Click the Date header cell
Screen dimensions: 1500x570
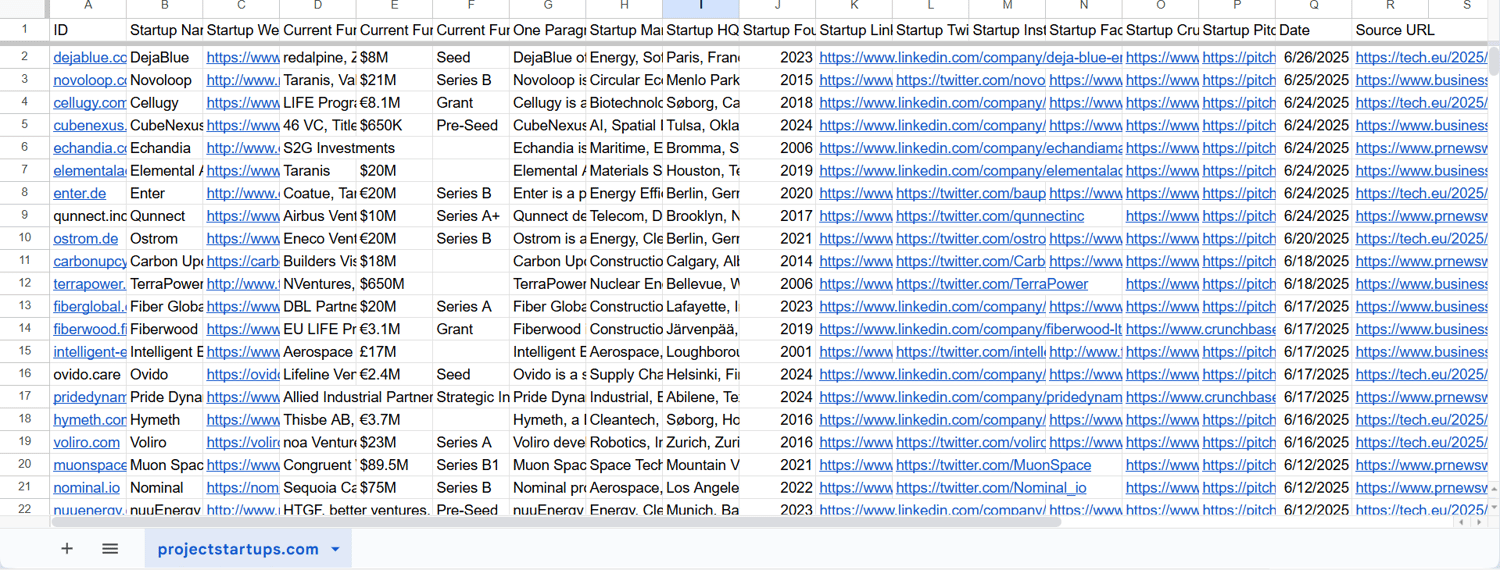click(x=1313, y=30)
